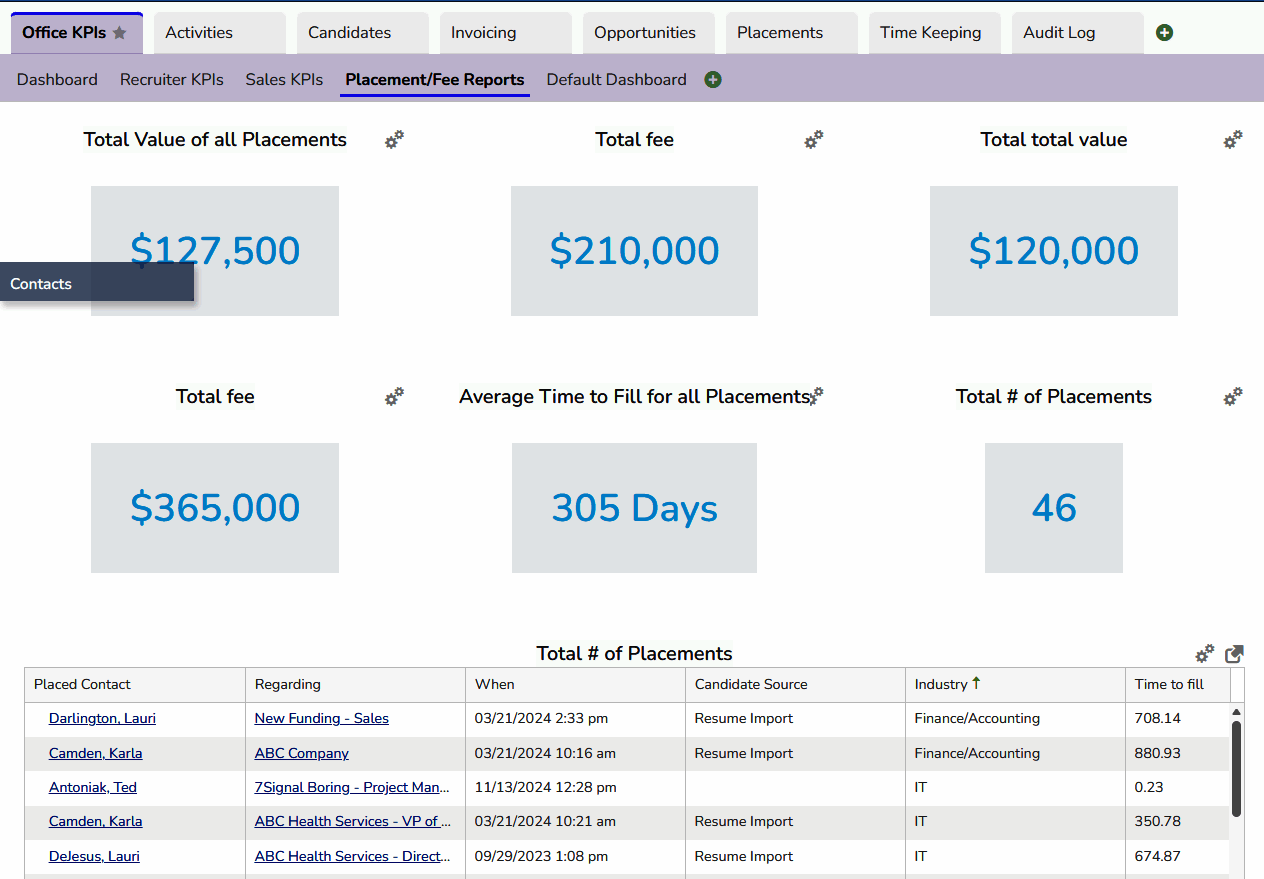
Task: Sort table by Industry column header
Action: [x=941, y=685]
